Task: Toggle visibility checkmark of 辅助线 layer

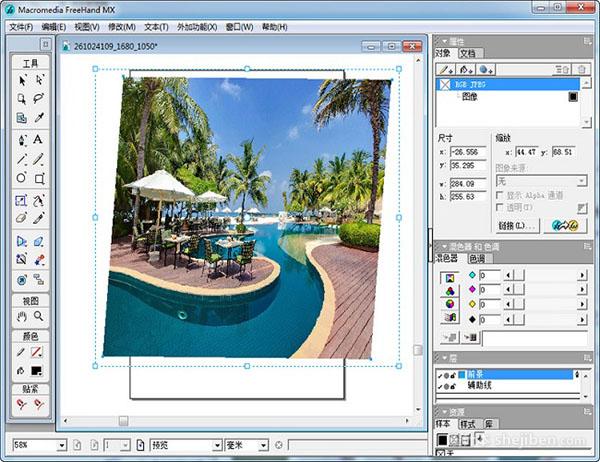Action: [440, 387]
